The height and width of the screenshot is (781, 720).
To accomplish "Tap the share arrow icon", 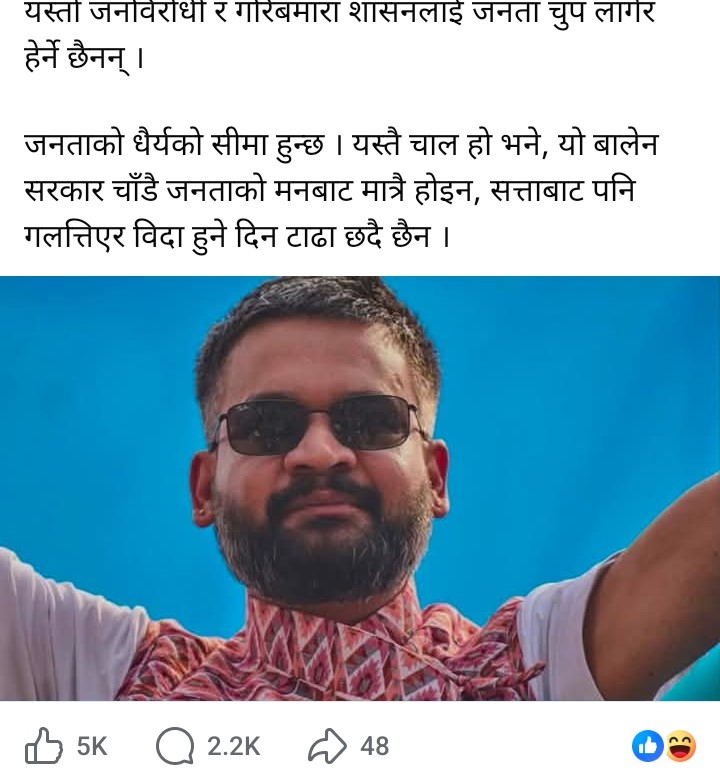I will pos(327,746).
